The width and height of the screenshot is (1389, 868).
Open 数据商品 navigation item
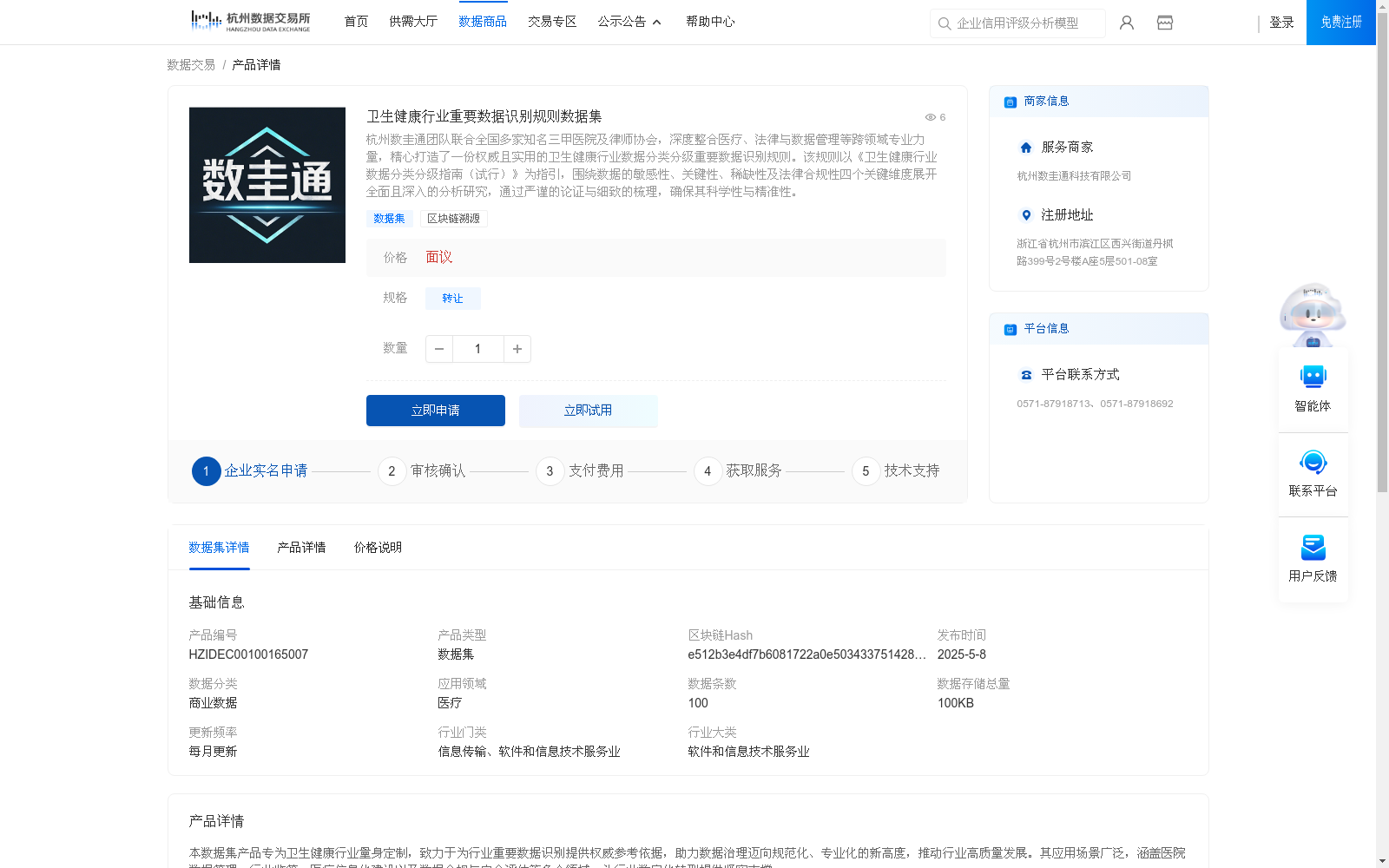483,22
